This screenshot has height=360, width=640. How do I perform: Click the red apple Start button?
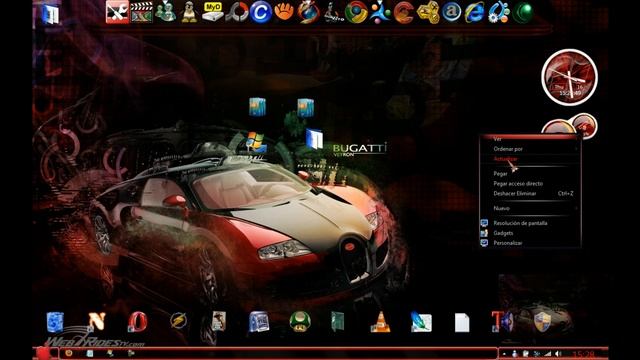point(42,353)
